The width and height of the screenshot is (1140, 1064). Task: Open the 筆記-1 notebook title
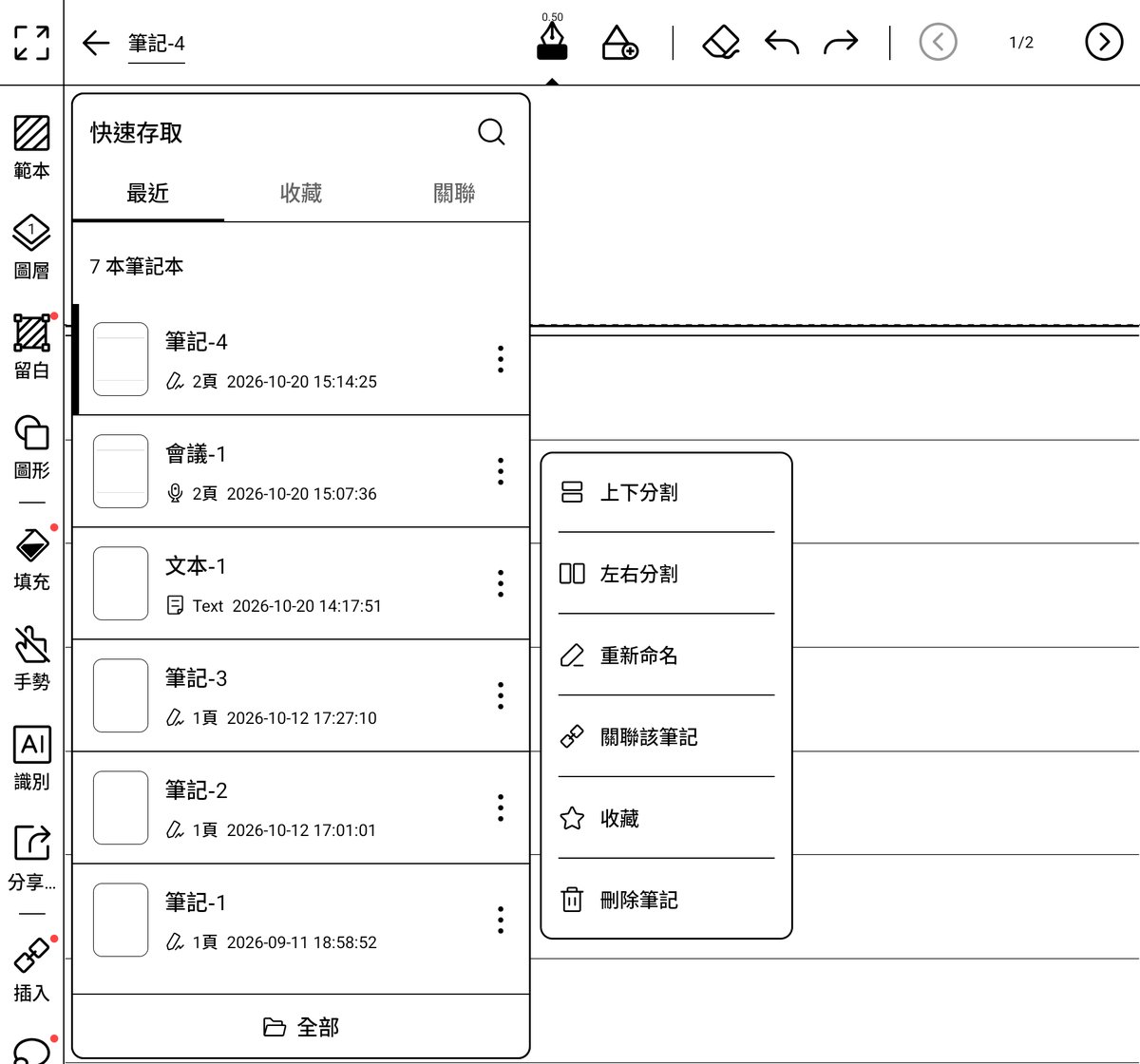[196, 902]
